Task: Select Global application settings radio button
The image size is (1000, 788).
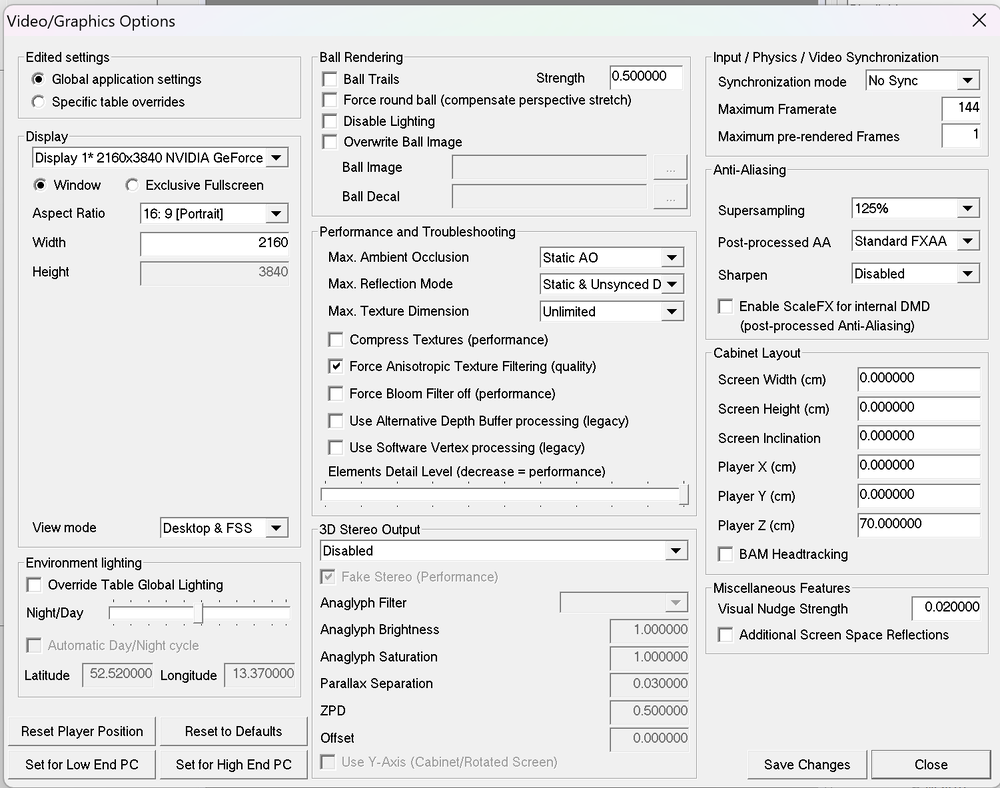Action: point(39,79)
